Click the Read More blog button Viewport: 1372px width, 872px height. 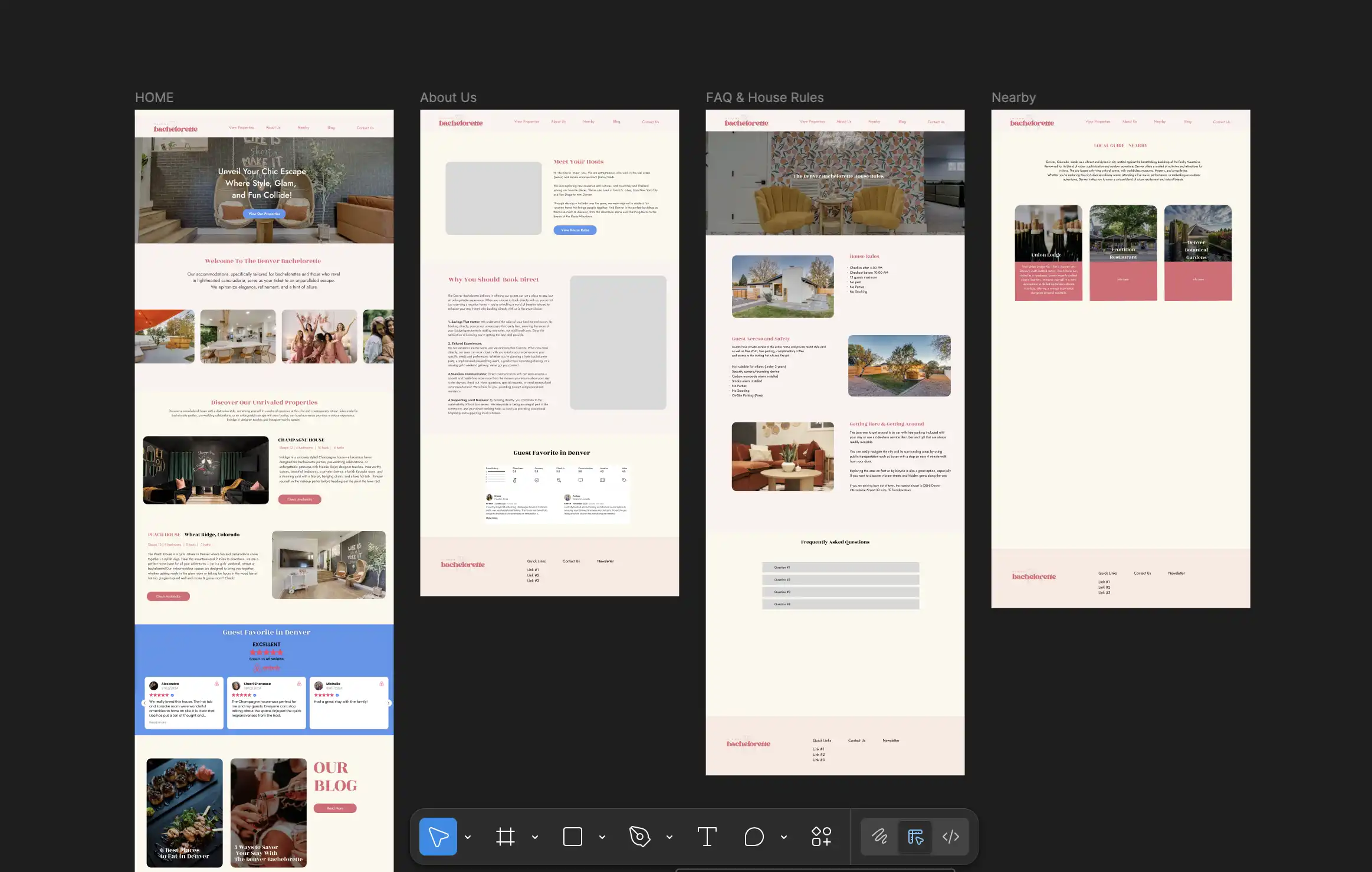tap(335, 808)
